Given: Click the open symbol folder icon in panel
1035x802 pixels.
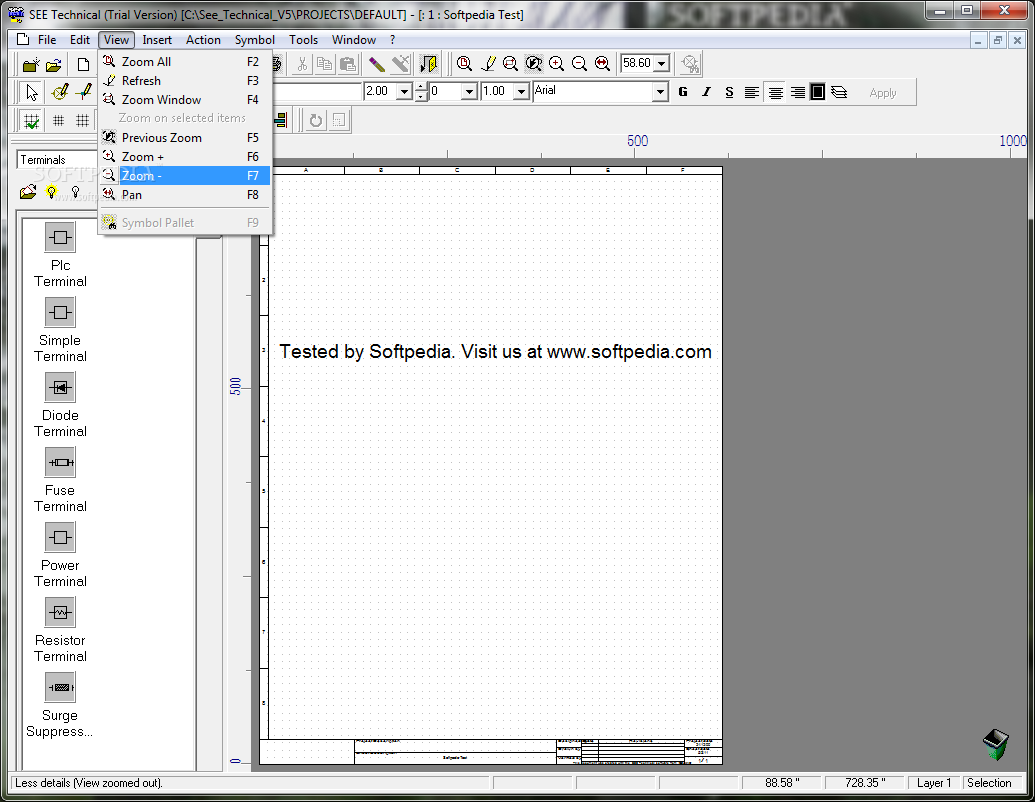Looking at the screenshot, I should (x=28, y=192).
